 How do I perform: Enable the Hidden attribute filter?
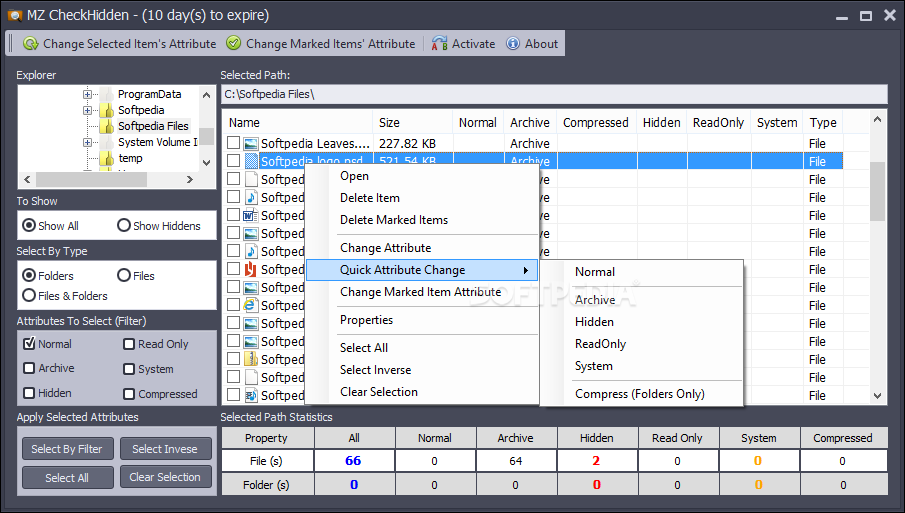(29, 393)
